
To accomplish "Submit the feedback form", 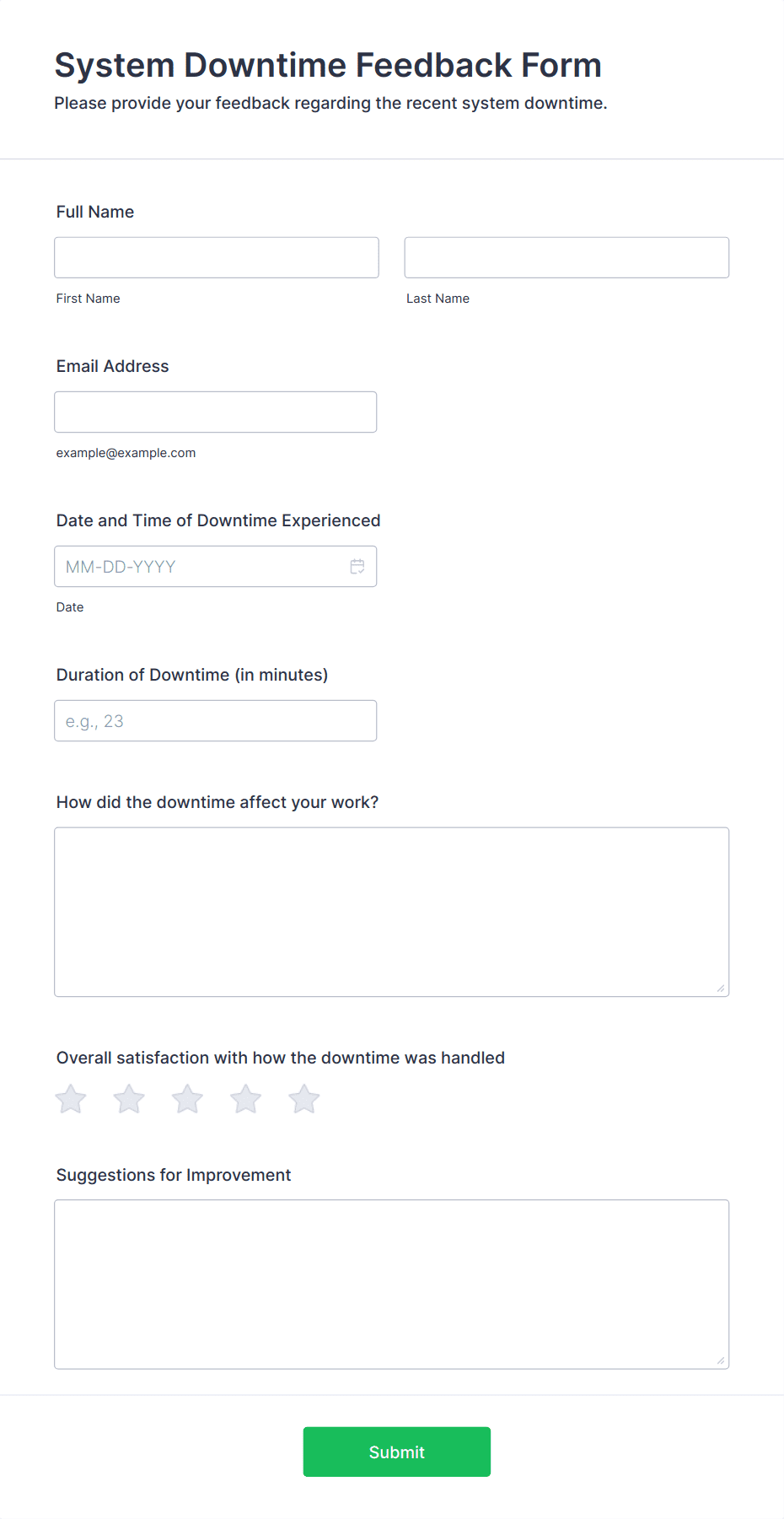I will (x=397, y=1452).
